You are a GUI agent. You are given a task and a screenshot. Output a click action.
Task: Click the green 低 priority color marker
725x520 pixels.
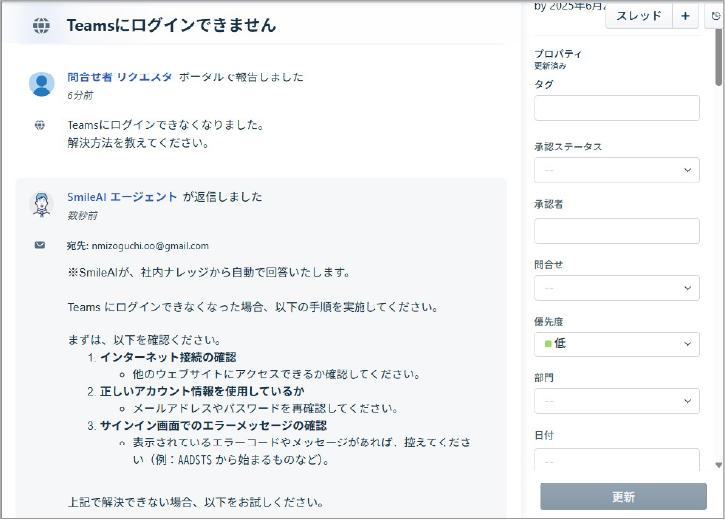[548, 343]
